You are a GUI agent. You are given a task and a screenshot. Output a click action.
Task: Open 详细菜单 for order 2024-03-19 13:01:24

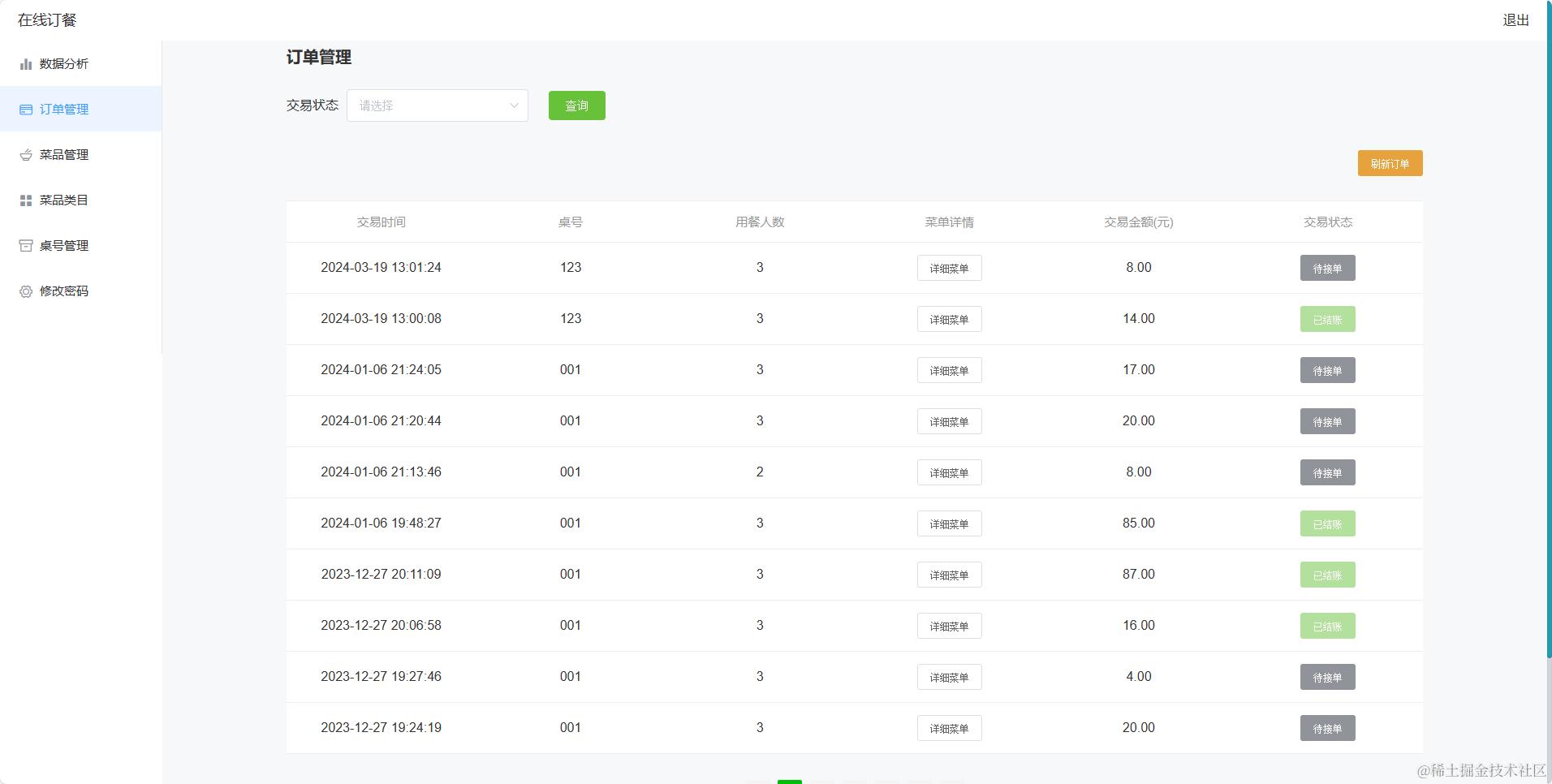949,268
